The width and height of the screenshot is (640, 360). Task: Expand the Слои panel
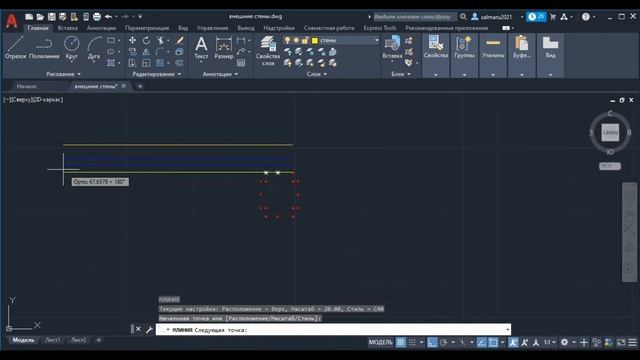(317, 74)
